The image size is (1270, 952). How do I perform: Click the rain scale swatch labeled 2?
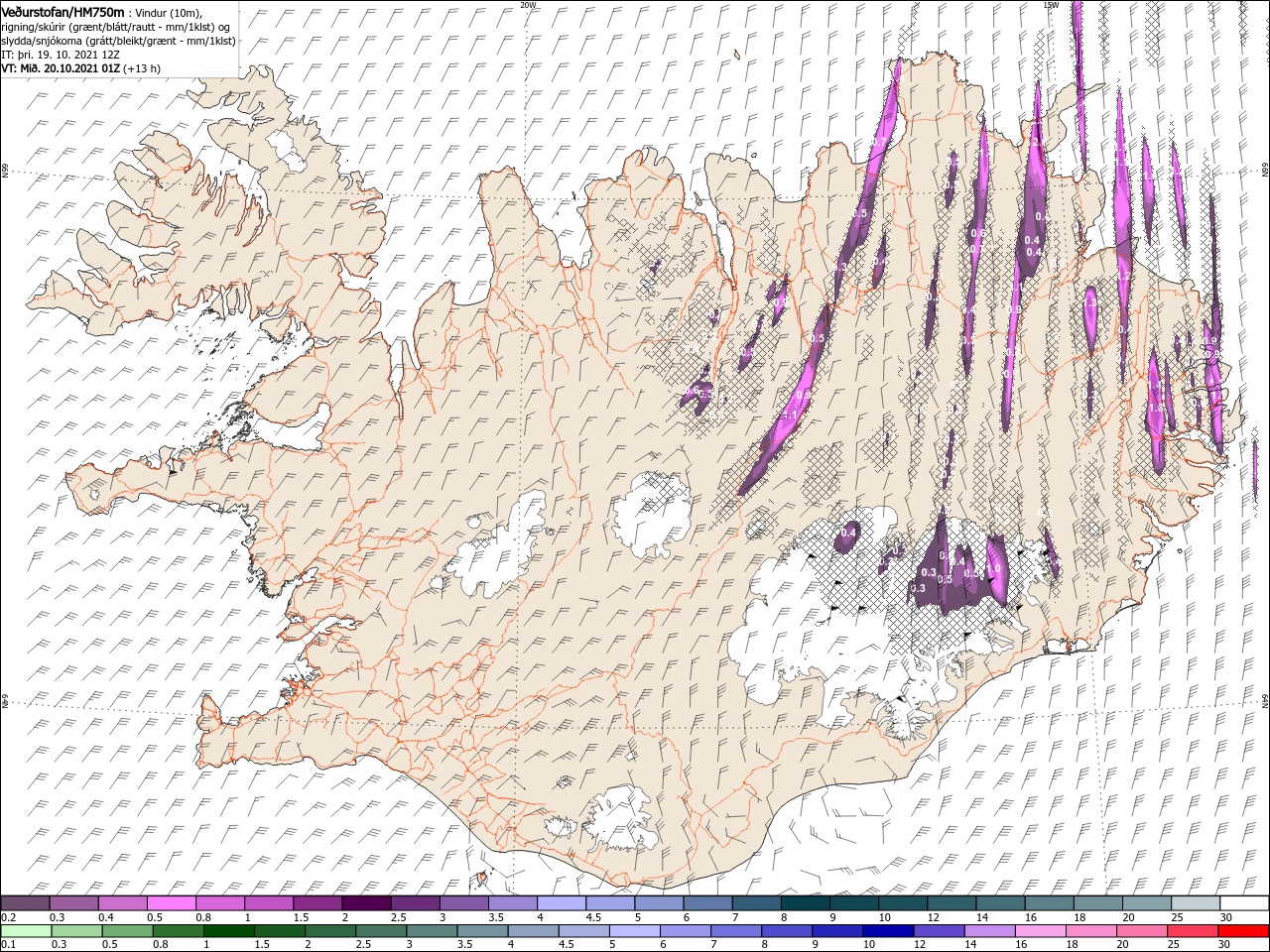point(330,931)
